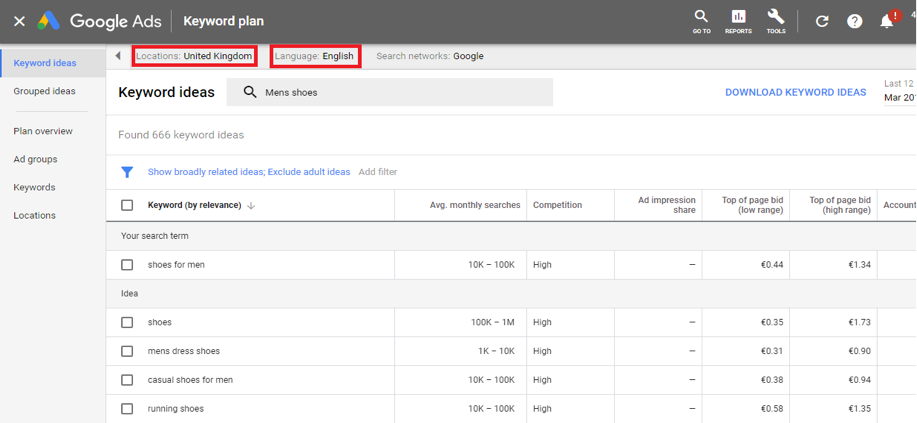
Task: Sort by Top of page bid (high range)
Action: 840,205
